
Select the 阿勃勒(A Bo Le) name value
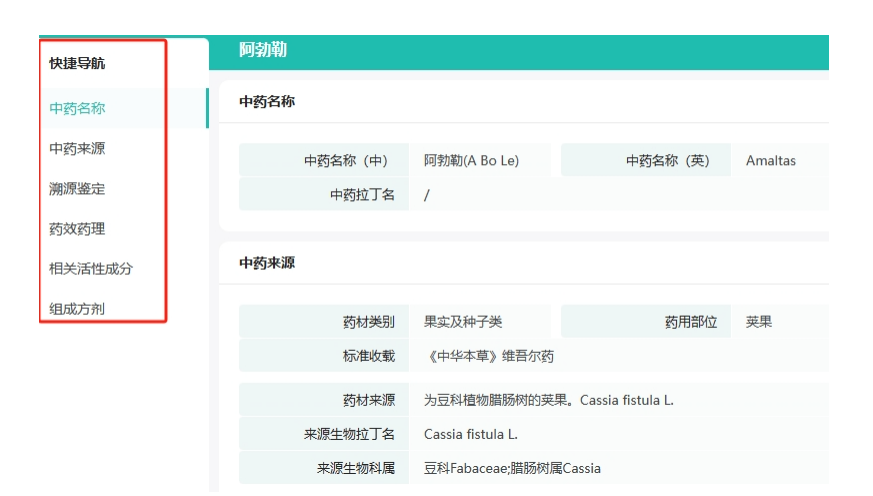tap(471, 160)
